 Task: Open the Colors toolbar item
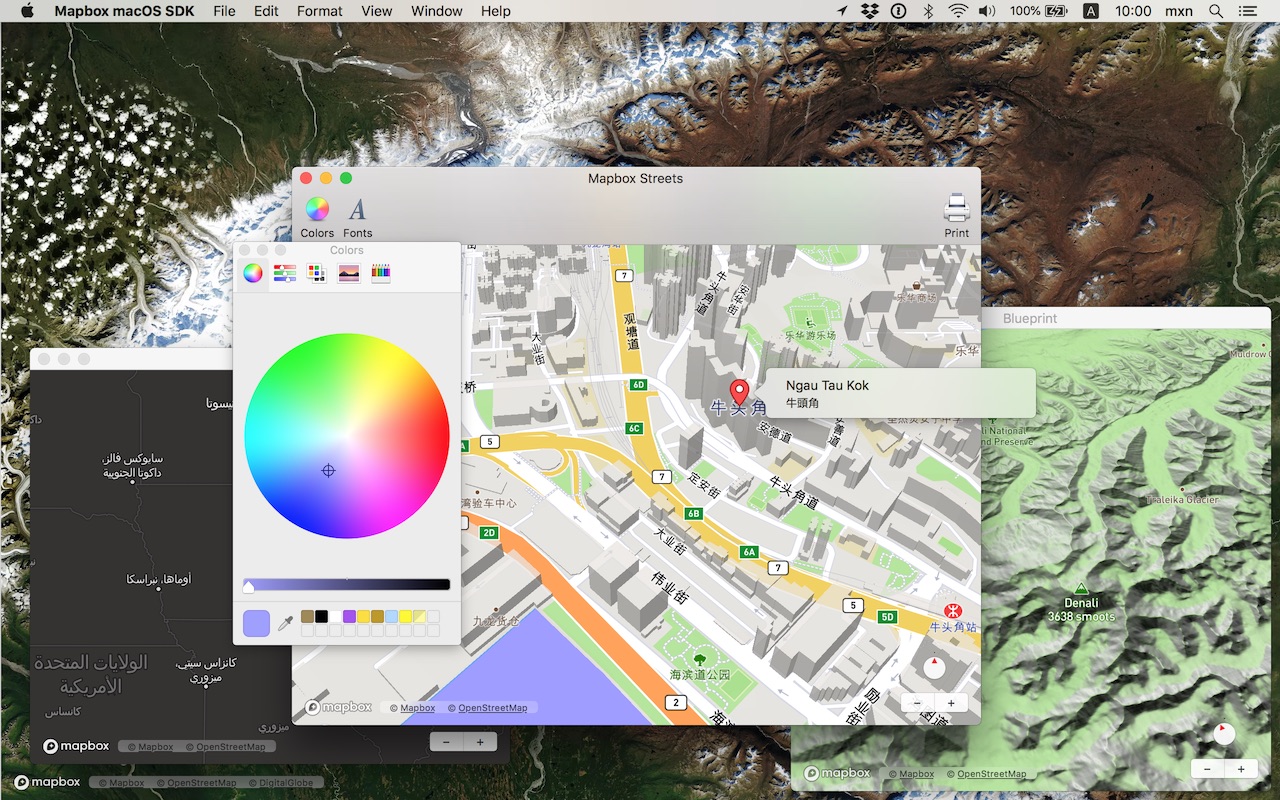pos(317,217)
